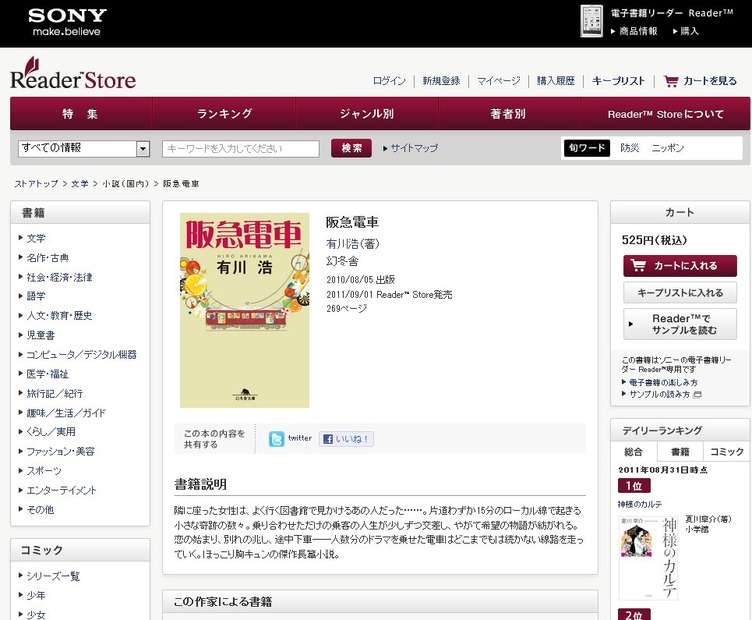This screenshot has width=752, height=620.
Task: Open the 著者別 menu
Action: (509, 114)
